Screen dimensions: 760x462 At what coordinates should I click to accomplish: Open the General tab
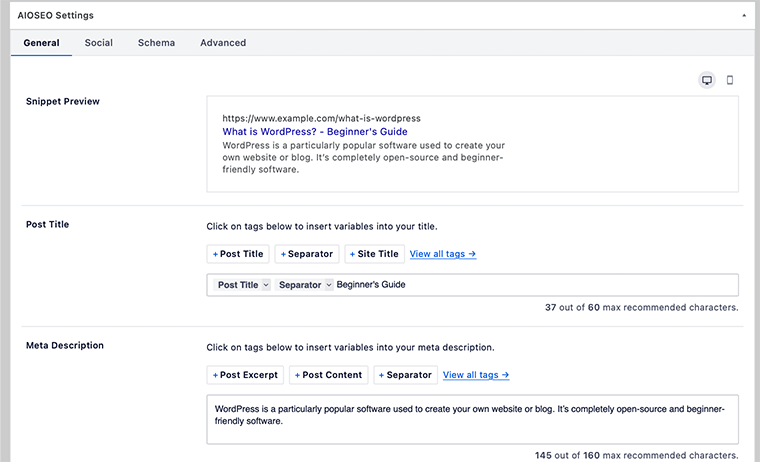pyautogui.click(x=41, y=43)
